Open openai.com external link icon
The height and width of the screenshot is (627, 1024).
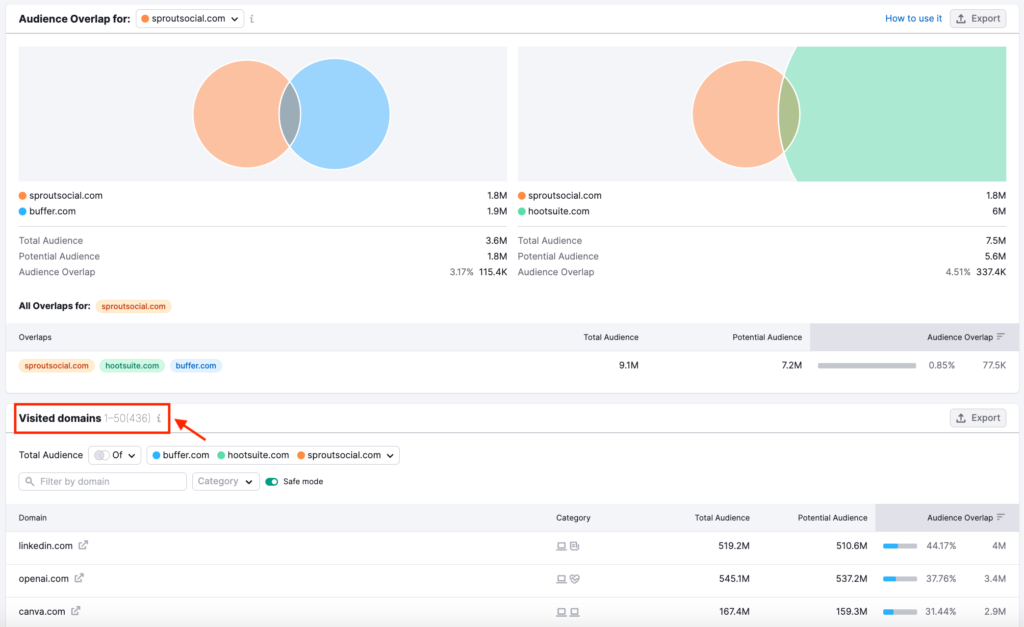(x=79, y=578)
